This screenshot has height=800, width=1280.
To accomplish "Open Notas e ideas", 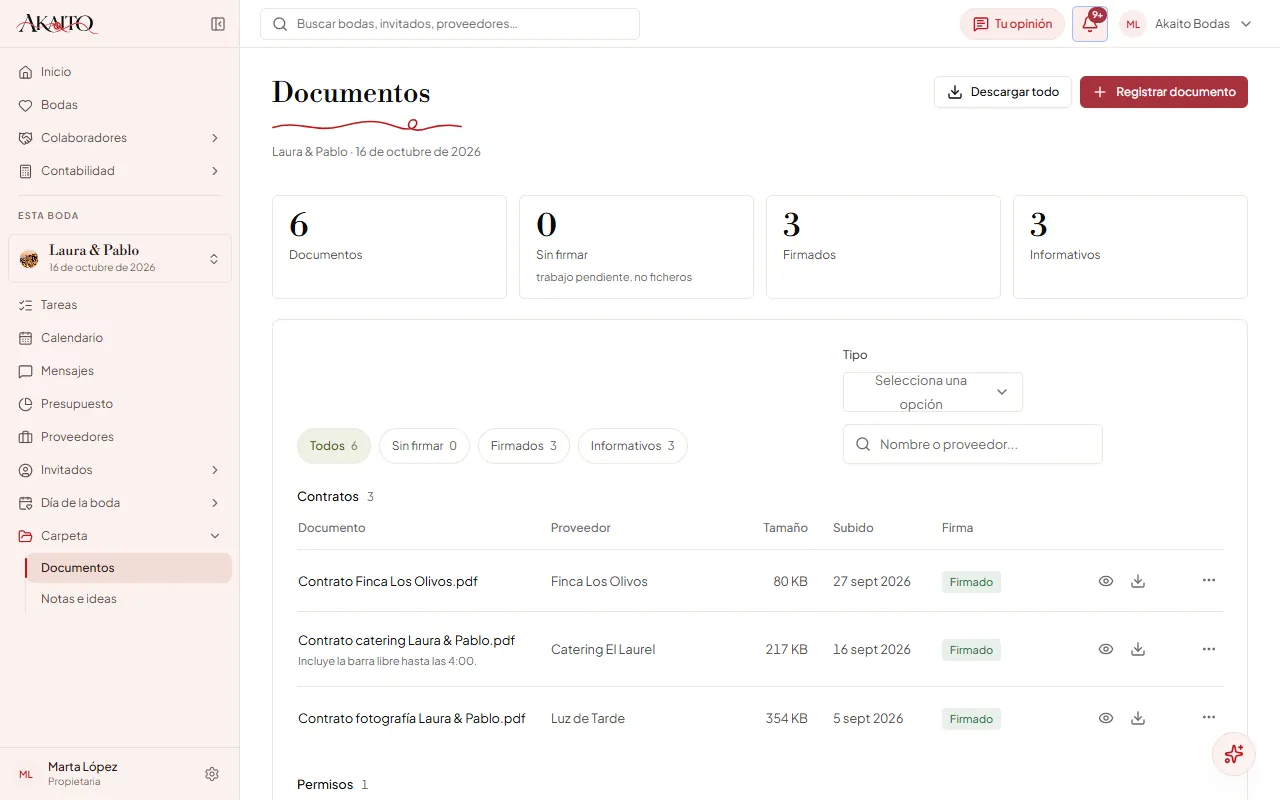I will pyautogui.click(x=129, y=599).
